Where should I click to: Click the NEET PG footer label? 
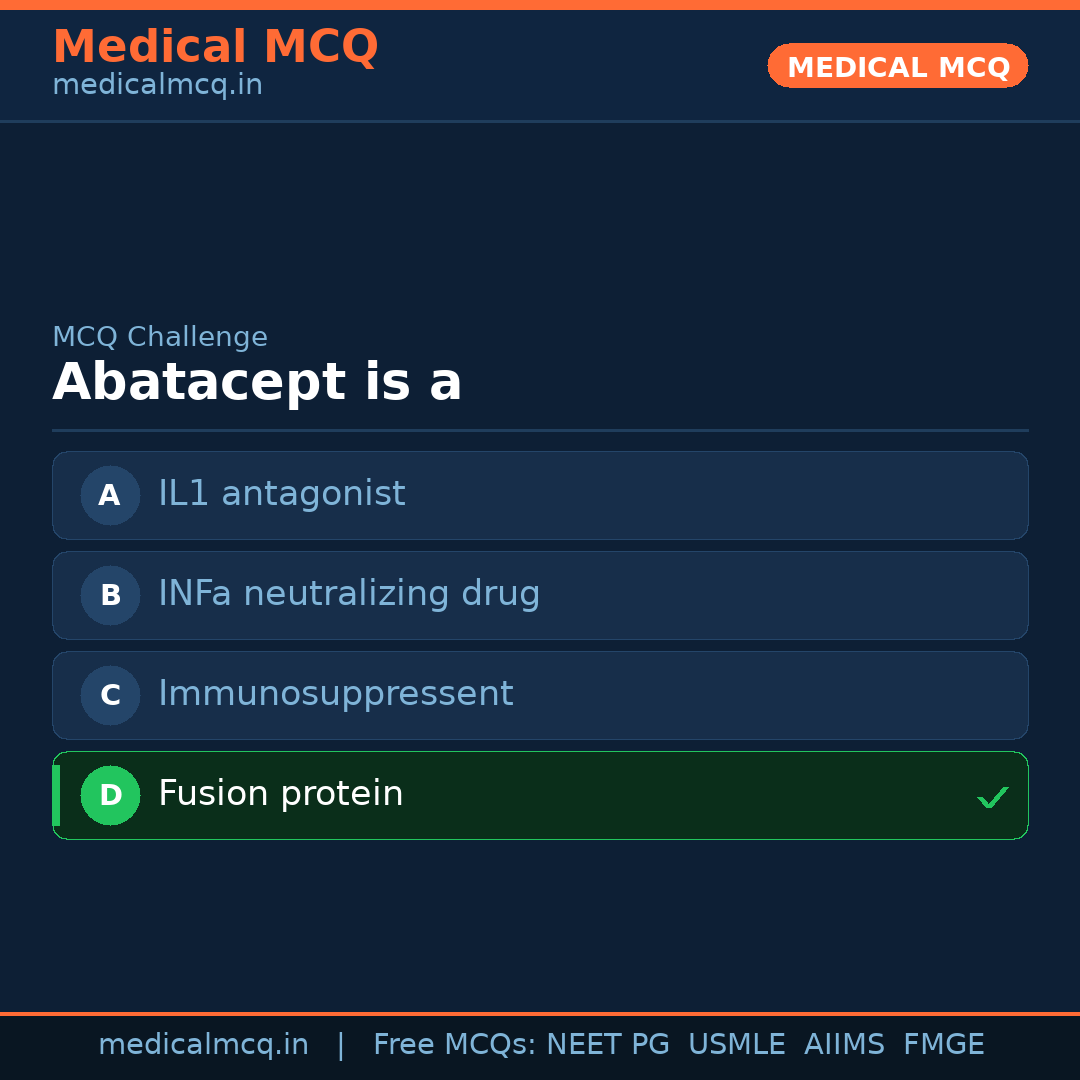coord(607,1044)
